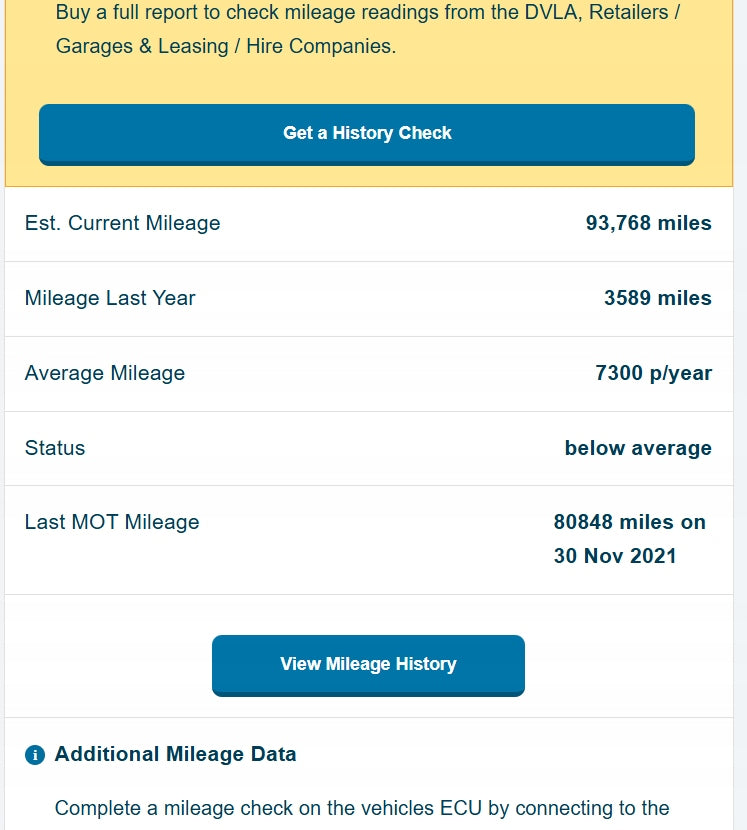Click the below average status value

coord(638,448)
